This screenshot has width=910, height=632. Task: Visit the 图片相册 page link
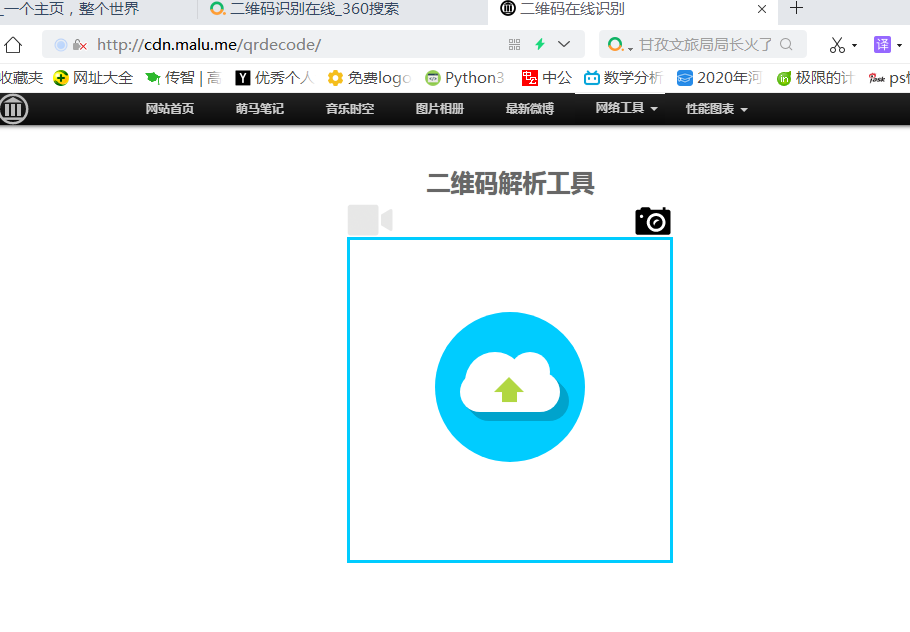[x=438, y=108]
